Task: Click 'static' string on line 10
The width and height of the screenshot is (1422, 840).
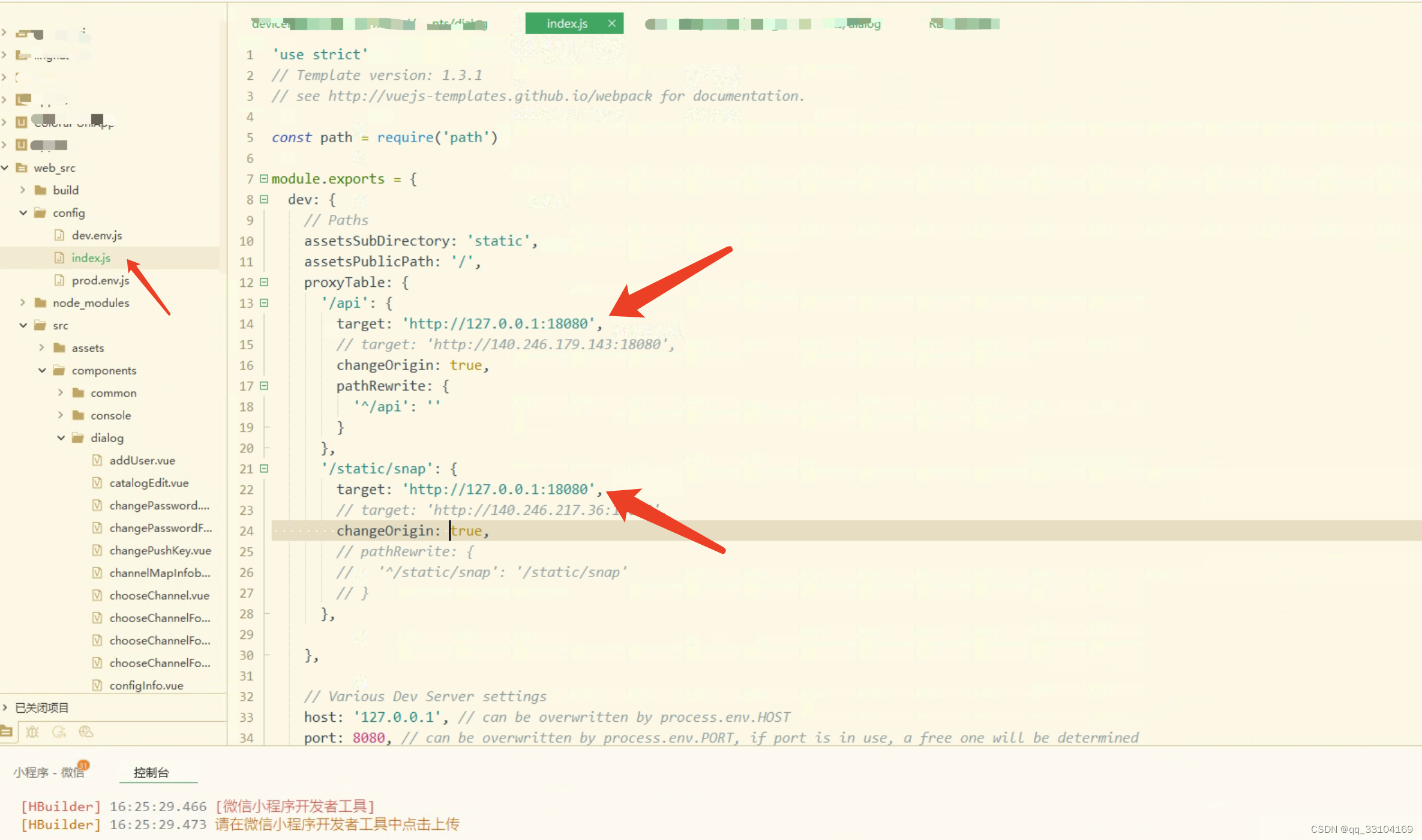Action: 499,241
